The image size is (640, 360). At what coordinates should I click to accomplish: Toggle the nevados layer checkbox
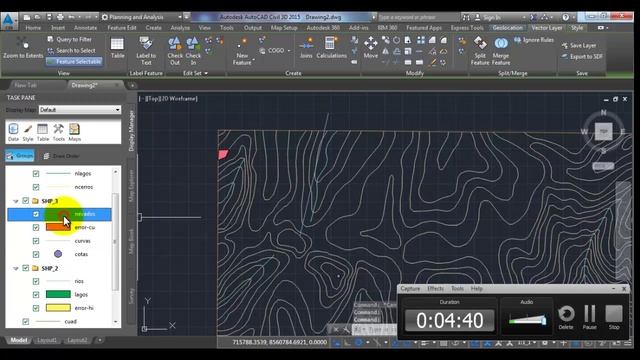(x=36, y=214)
